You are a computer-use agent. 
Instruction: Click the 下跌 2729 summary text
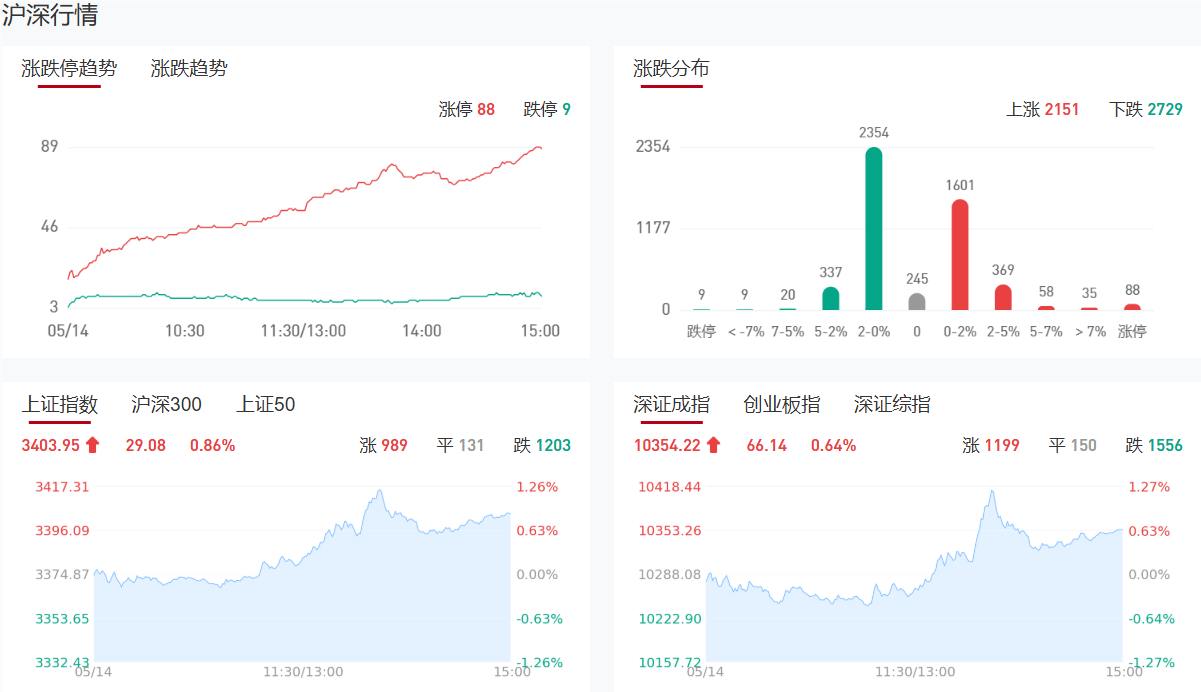1145,110
